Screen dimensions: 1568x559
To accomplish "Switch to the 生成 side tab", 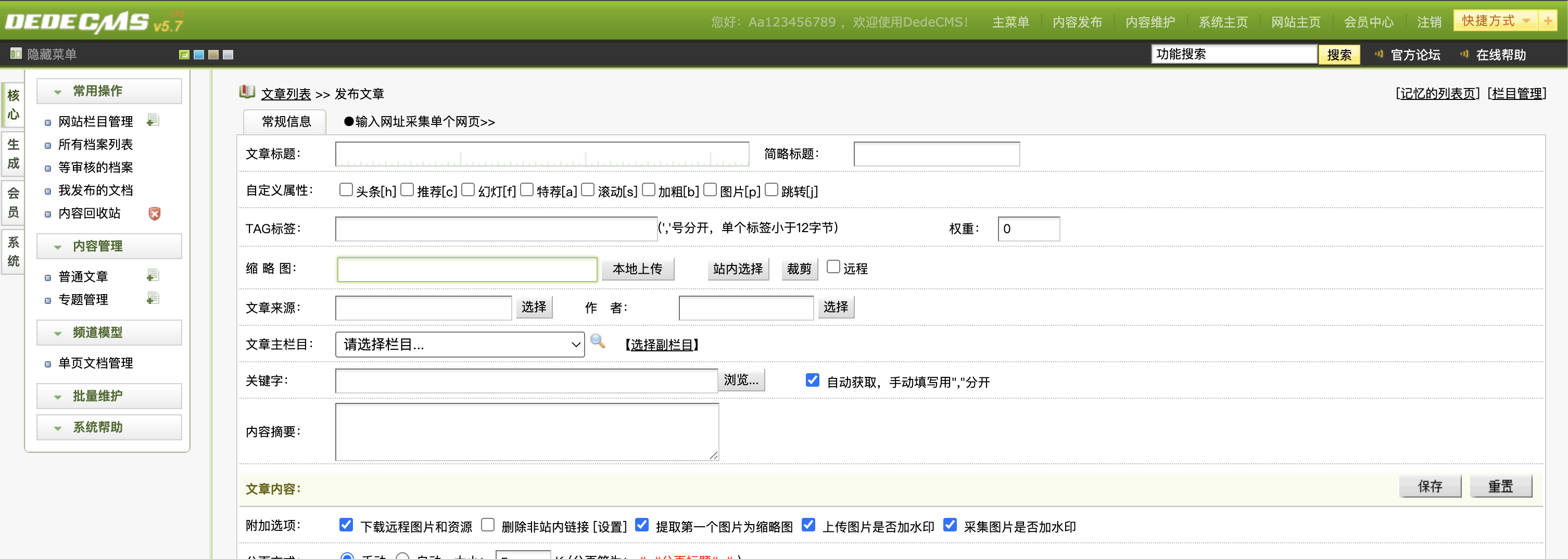I will [x=14, y=154].
